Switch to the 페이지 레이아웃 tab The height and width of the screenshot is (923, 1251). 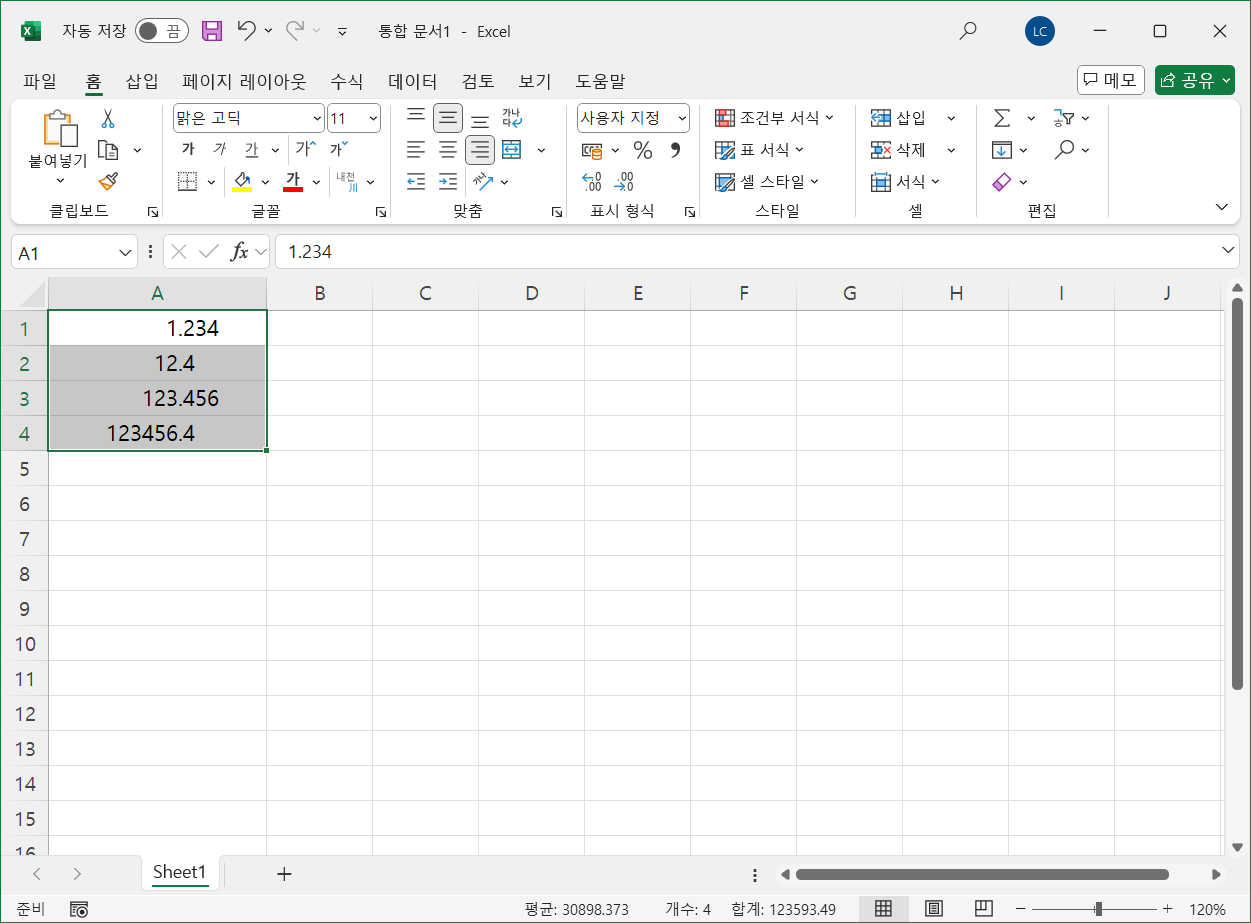tap(244, 81)
